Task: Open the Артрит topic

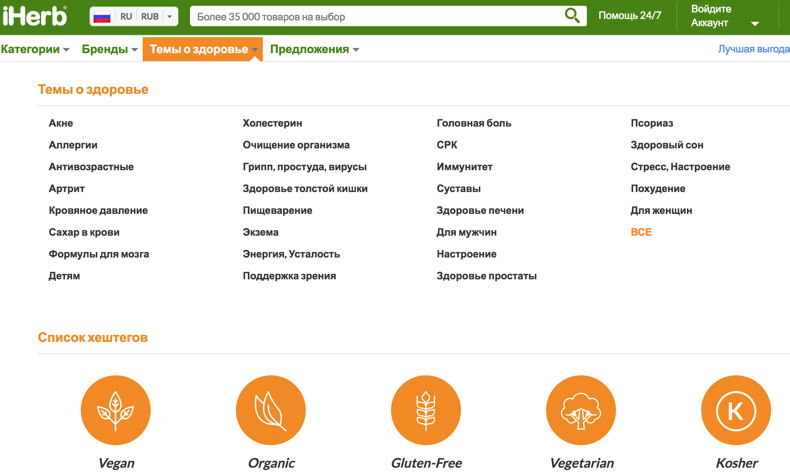Action: [x=67, y=189]
